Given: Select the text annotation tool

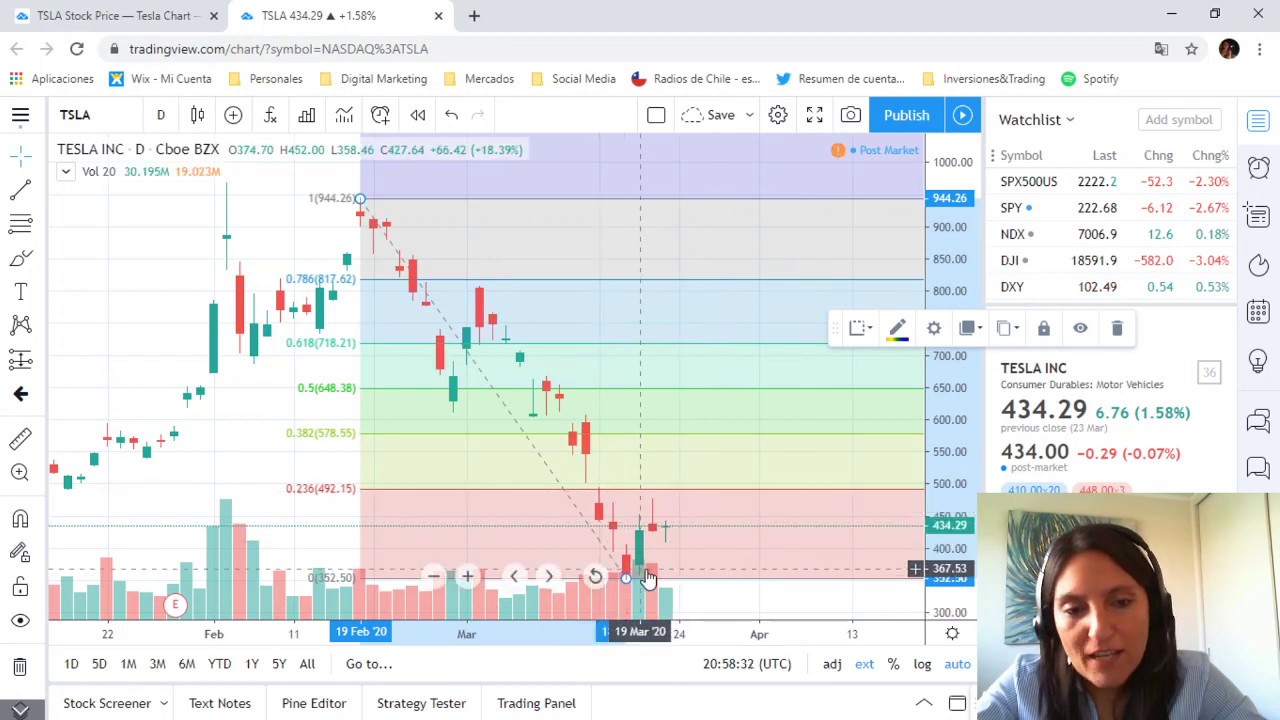Looking at the screenshot, I should pyautogui.click(x=20, y=292).
